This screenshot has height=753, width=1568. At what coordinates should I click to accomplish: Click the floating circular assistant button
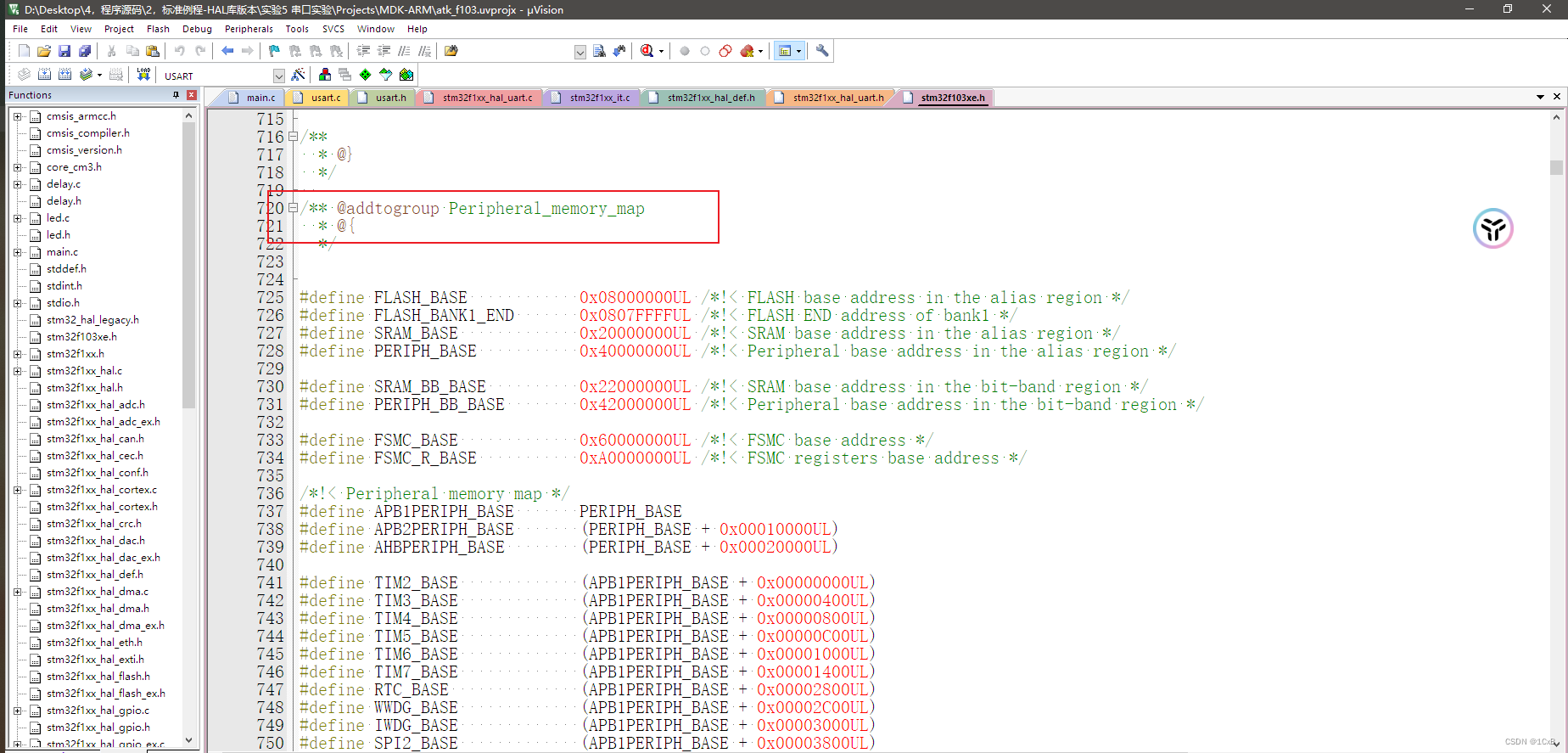tap(1493, 228)
